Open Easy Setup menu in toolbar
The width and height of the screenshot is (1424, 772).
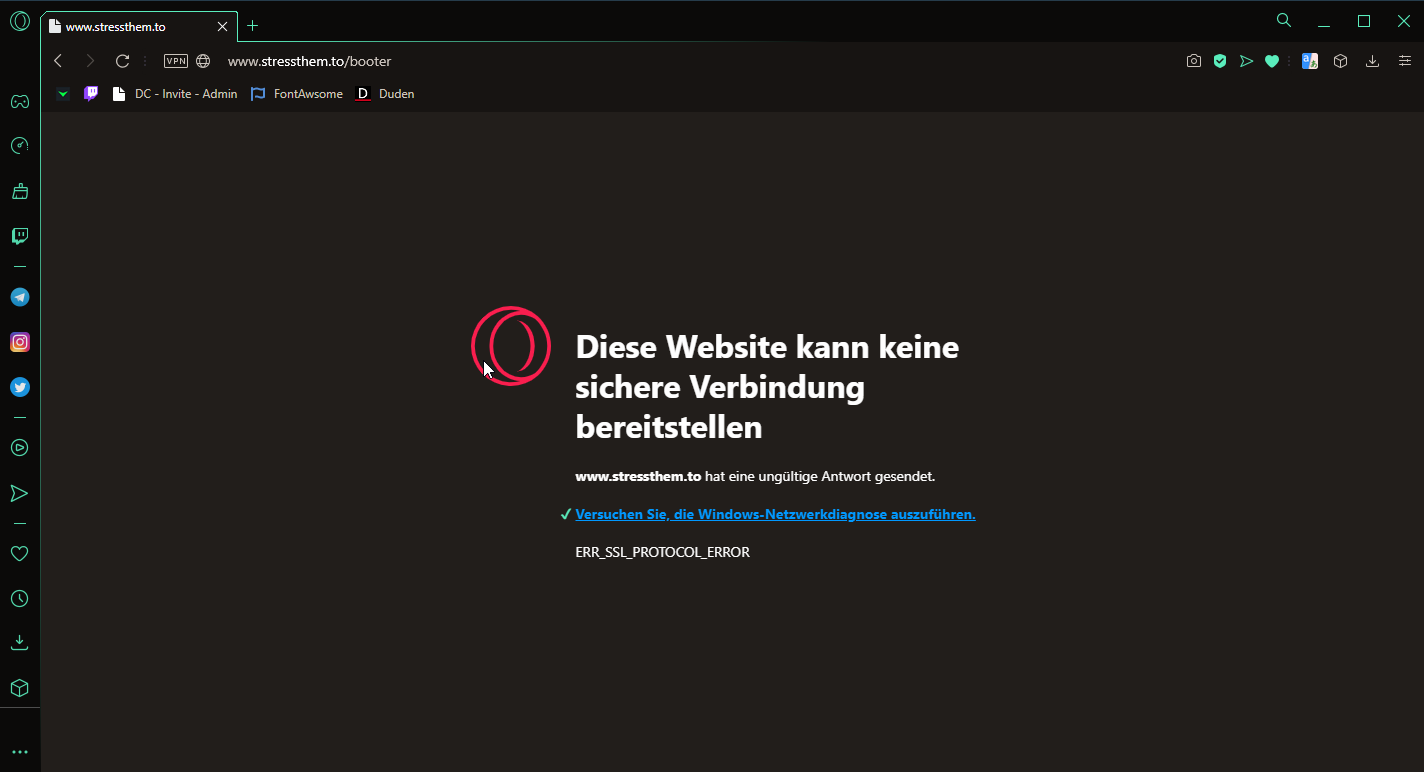pos(1404,61)
